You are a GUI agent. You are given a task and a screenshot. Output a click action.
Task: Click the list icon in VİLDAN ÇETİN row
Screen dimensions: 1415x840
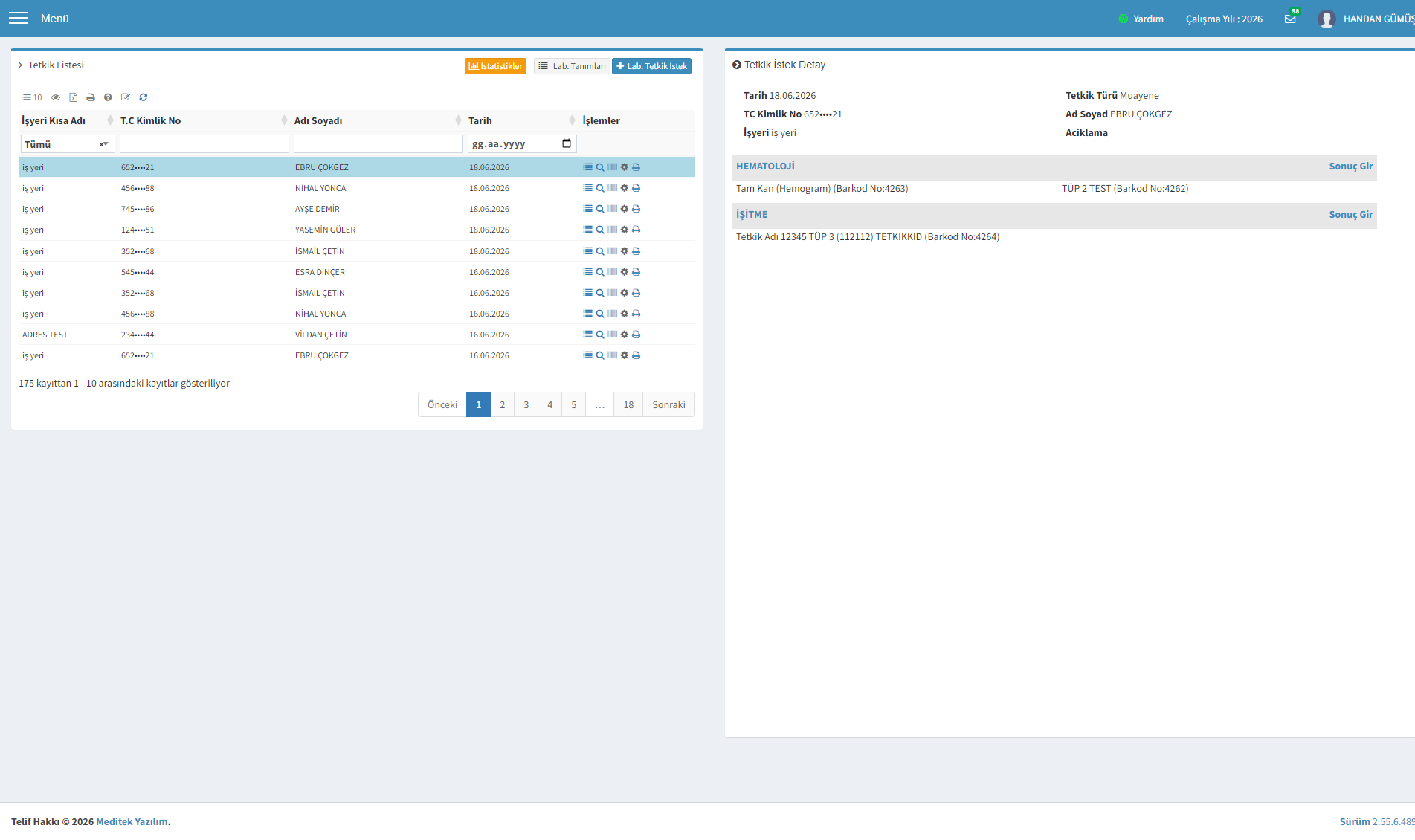coord(587,335)
